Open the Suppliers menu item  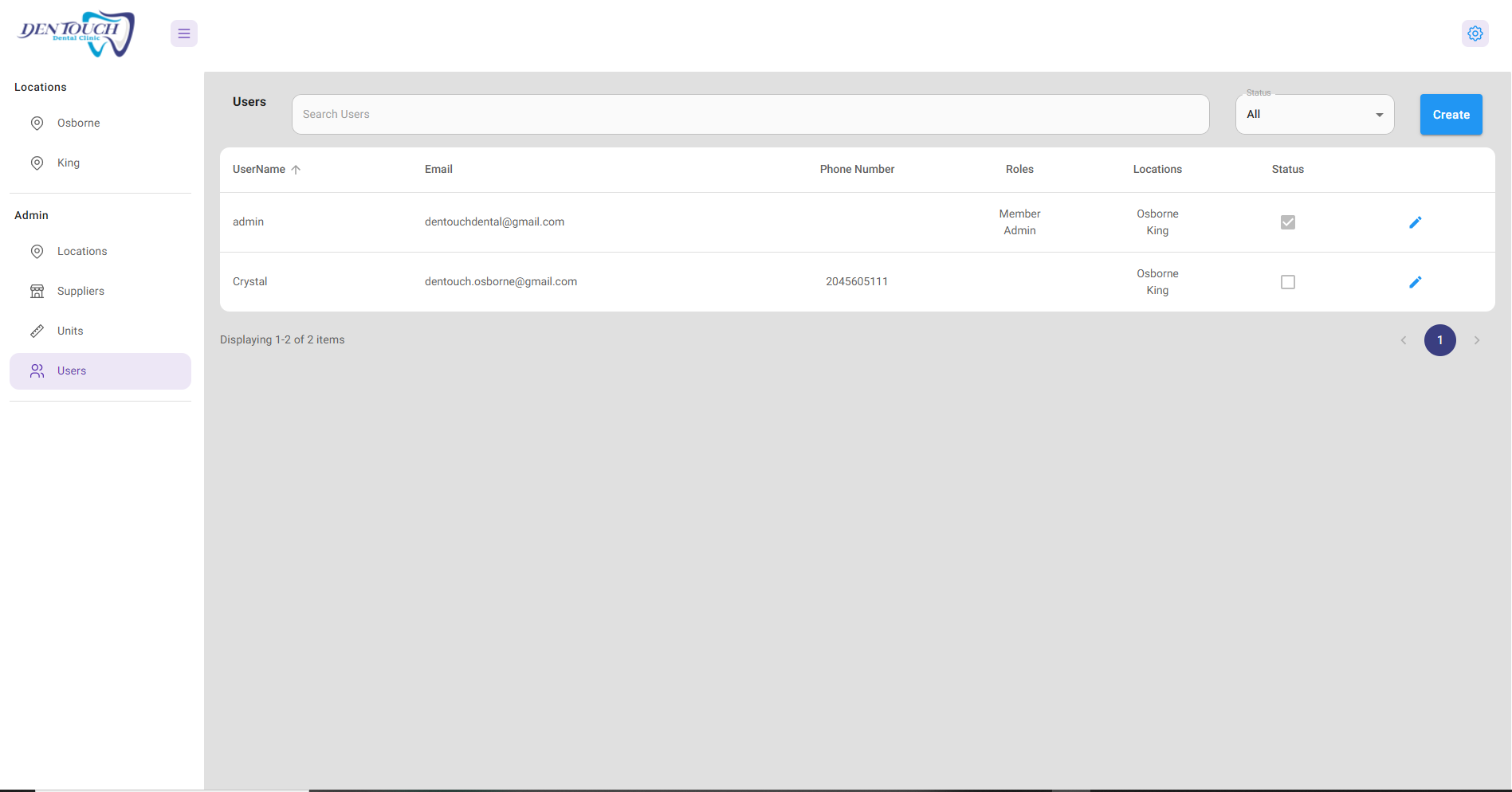(x=100, y=291)
